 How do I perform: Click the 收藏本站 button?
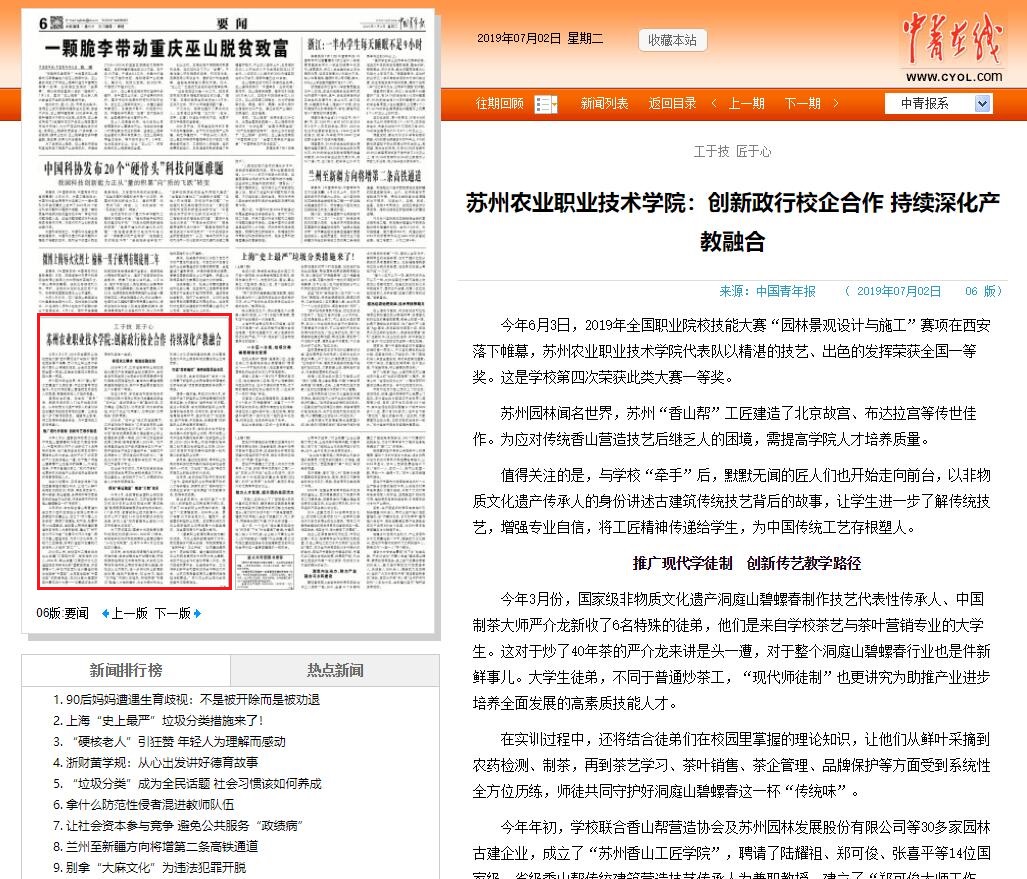[672, 40]
